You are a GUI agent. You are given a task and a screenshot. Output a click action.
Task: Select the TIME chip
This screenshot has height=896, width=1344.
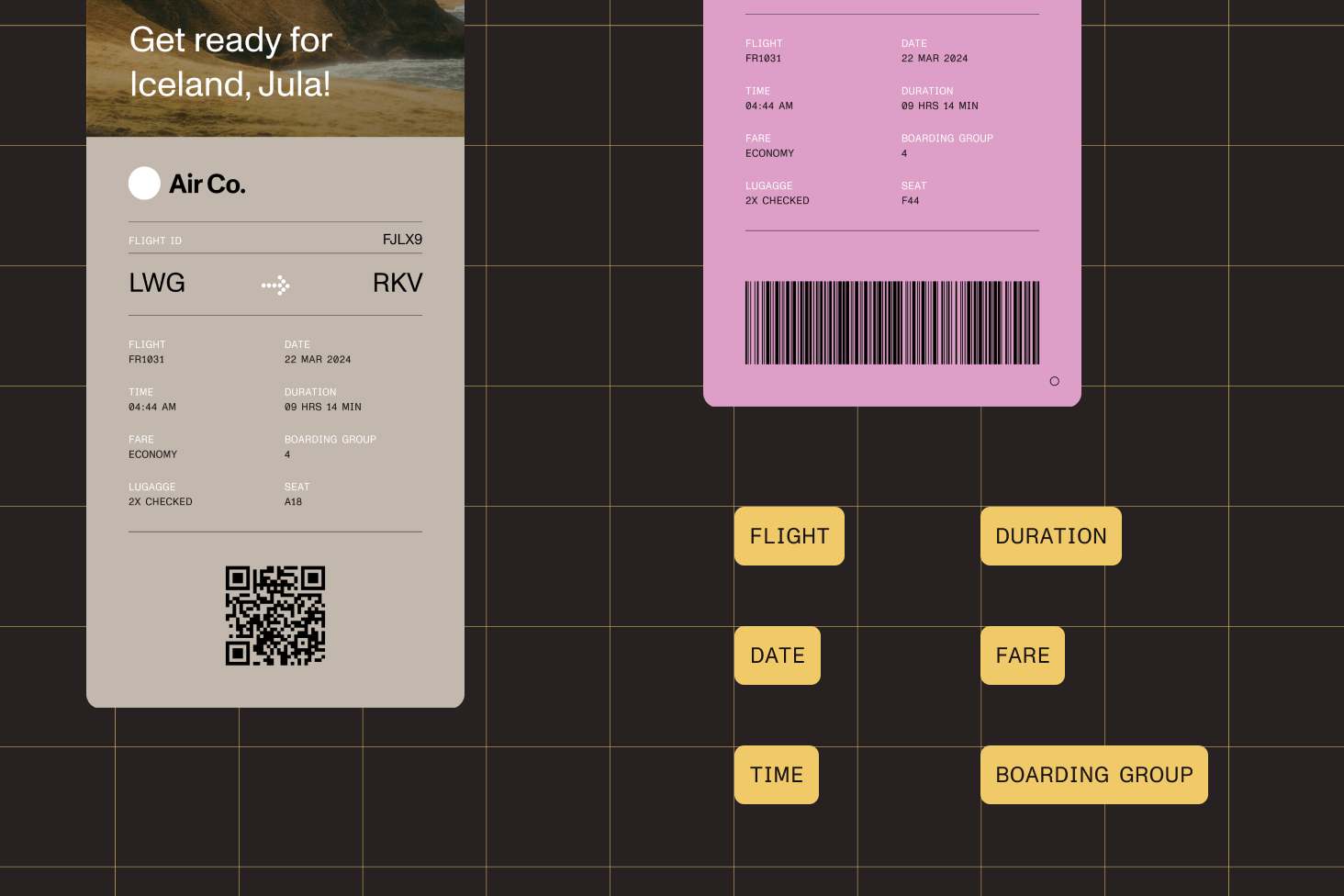776,775
